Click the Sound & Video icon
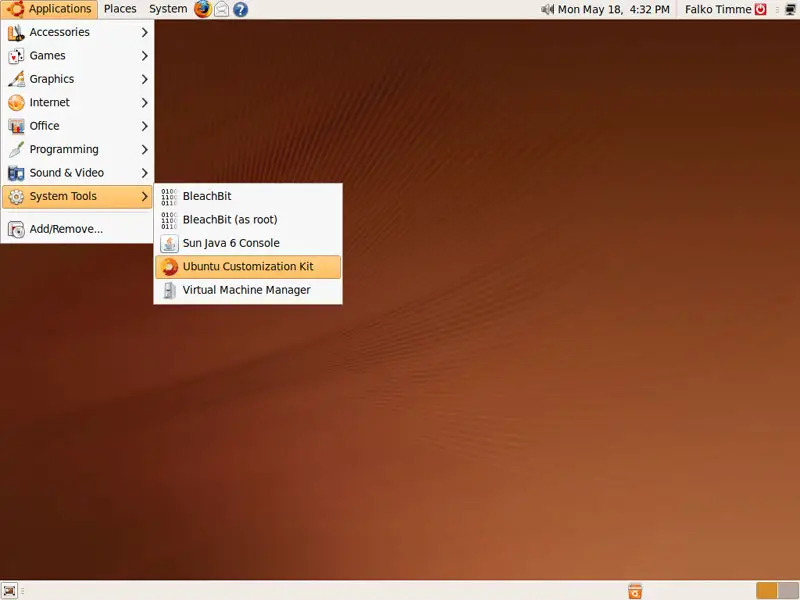The height and width of the screenshot is (600, 800). (16, 173)
